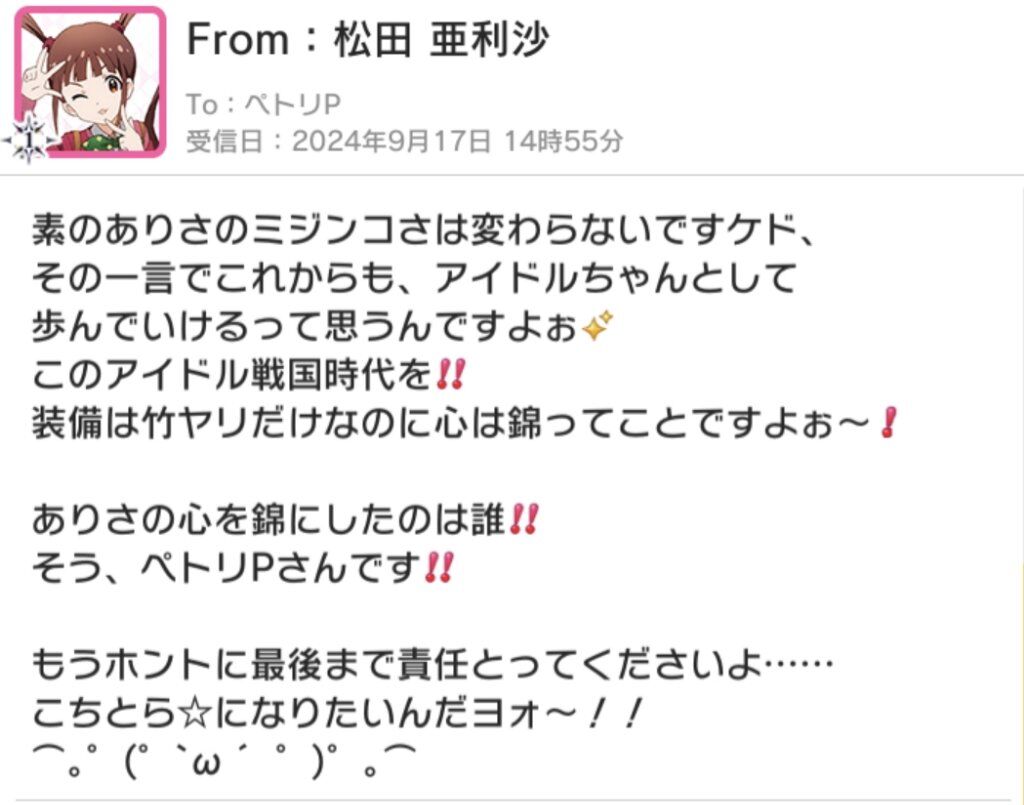Click the double exclamation after アイドル戦国時代を

(450, 374)
